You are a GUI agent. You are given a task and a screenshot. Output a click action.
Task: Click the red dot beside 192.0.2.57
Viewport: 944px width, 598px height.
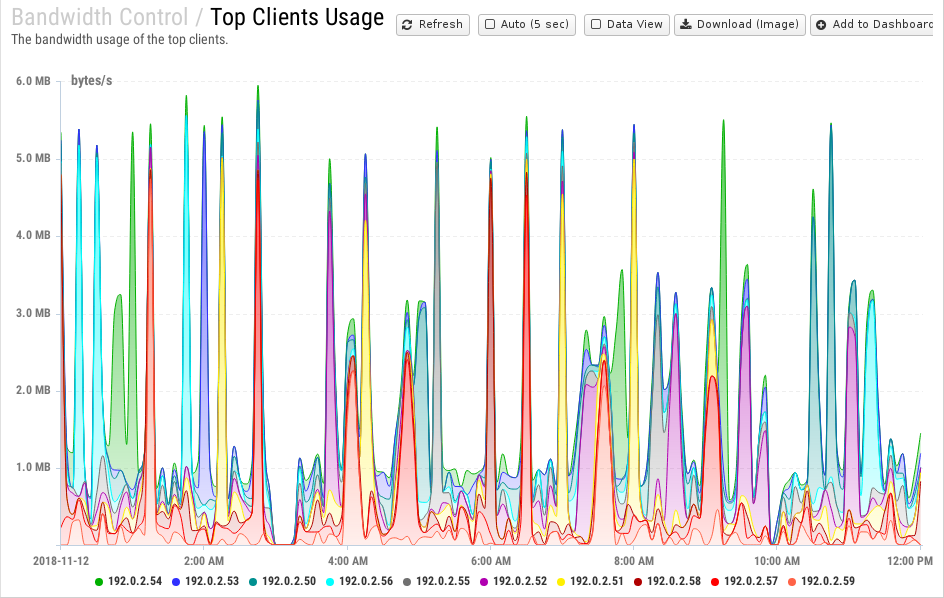pos(715,582)
